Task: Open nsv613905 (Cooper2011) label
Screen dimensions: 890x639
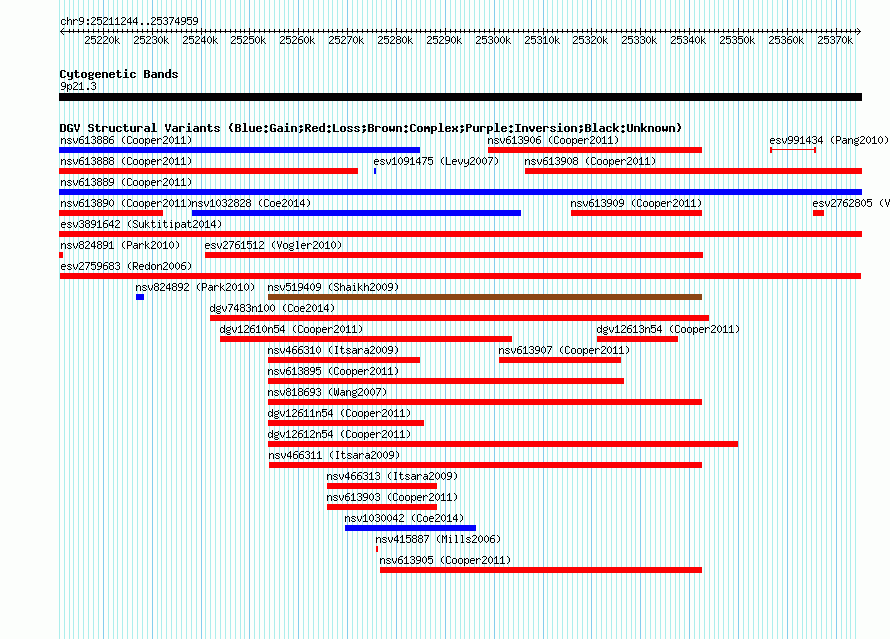Action: pyautogui.click(x=445, y=560)
